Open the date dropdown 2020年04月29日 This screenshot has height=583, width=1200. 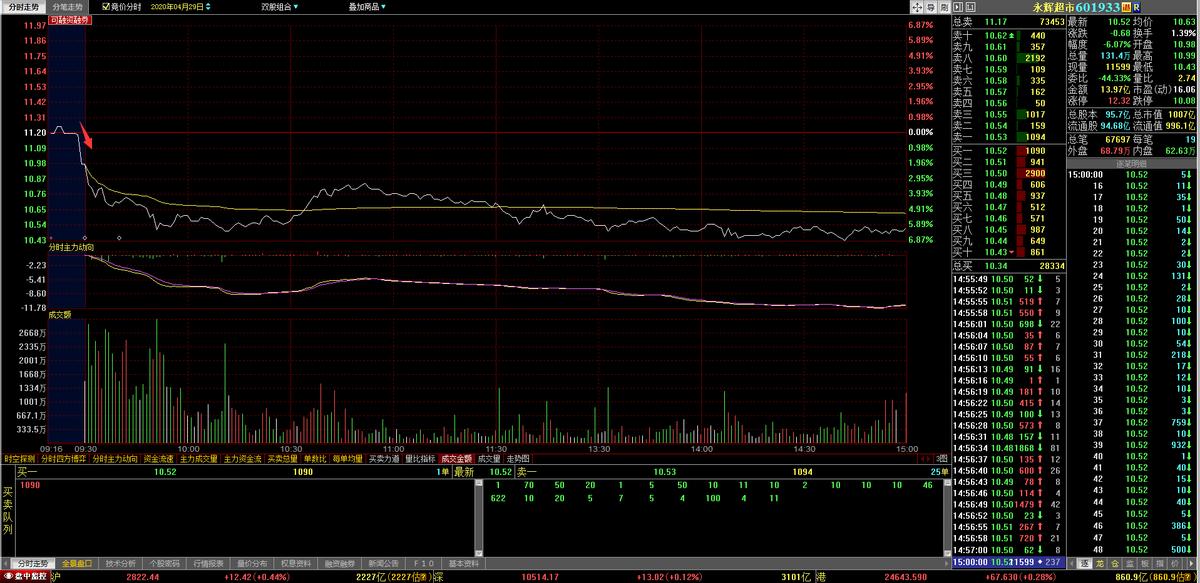(x=183, y=6)
